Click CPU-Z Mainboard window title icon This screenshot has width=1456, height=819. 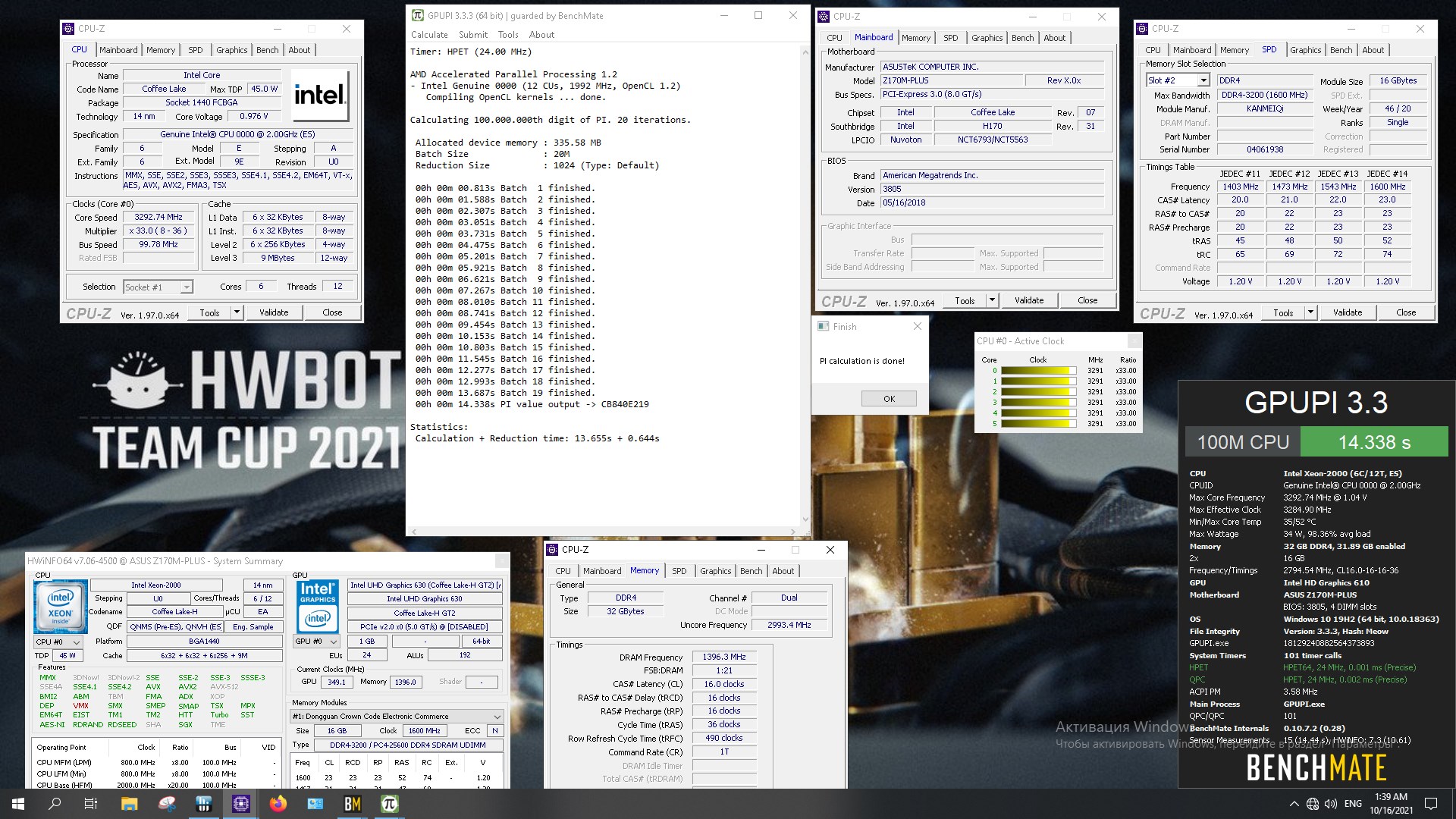point(824,16)
